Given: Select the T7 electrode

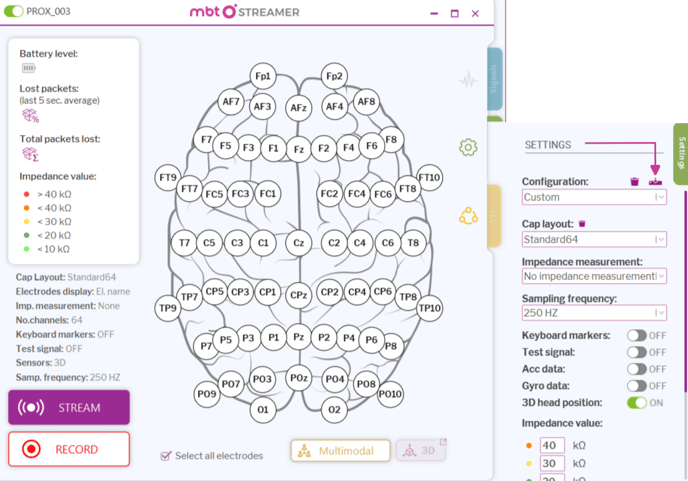Looking at the screenshot, I should click(184, 243).
